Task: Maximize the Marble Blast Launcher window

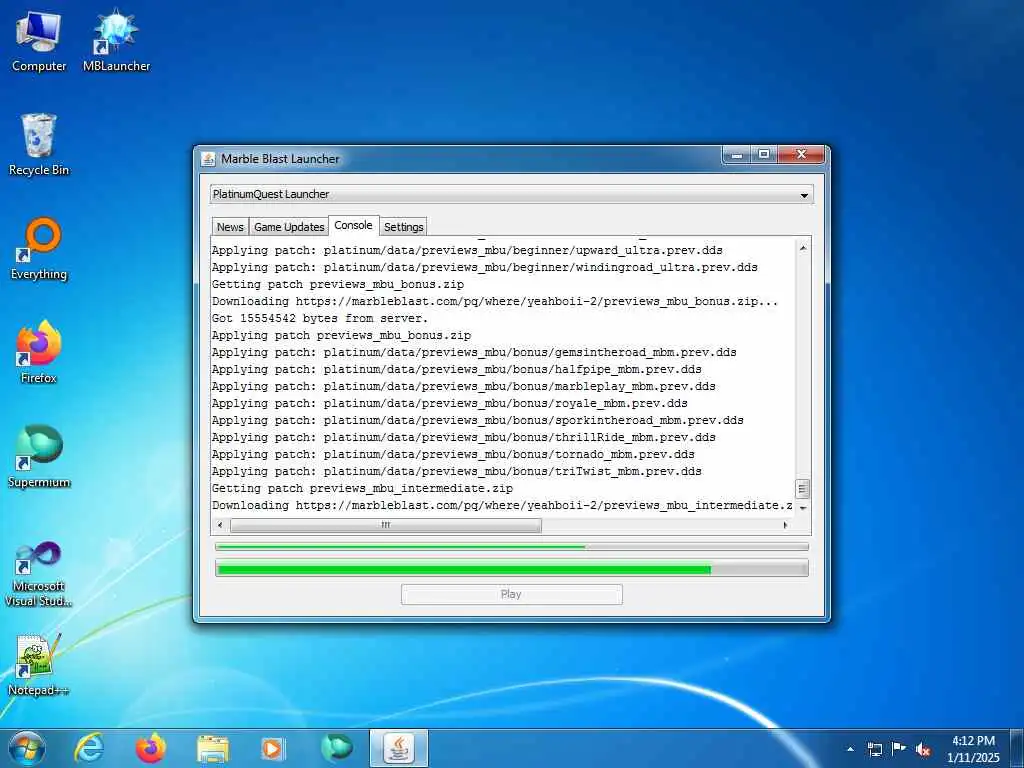Action: [763, 155]
